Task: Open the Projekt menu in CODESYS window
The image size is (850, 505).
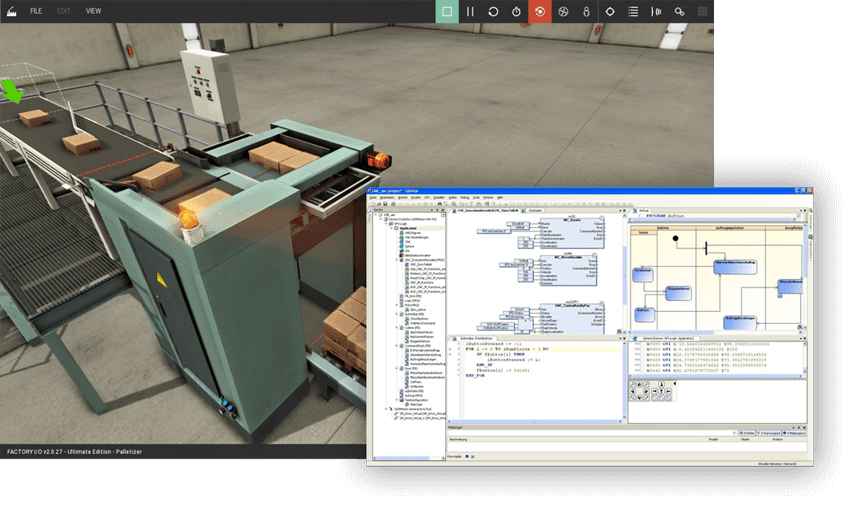Action: click(x=415, y=198)
